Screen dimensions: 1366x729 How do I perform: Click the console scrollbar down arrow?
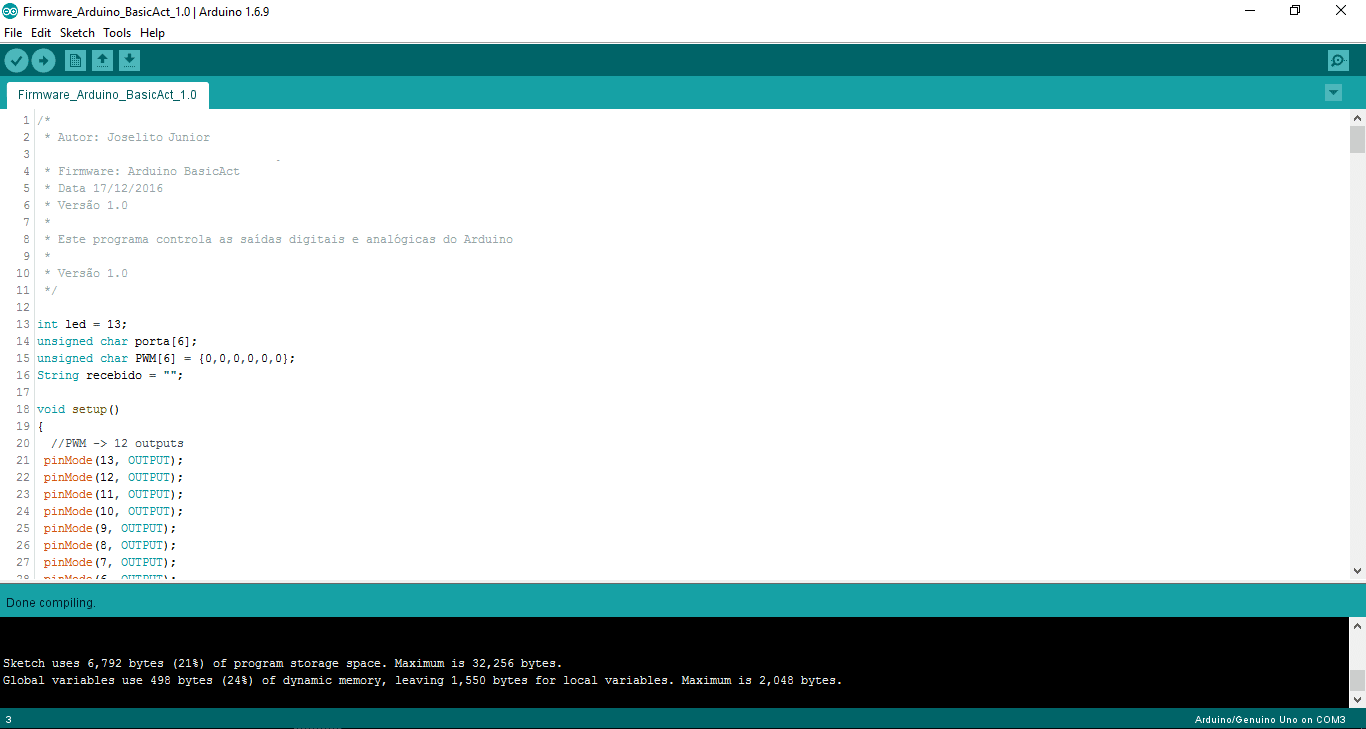tap(1357, 699)
